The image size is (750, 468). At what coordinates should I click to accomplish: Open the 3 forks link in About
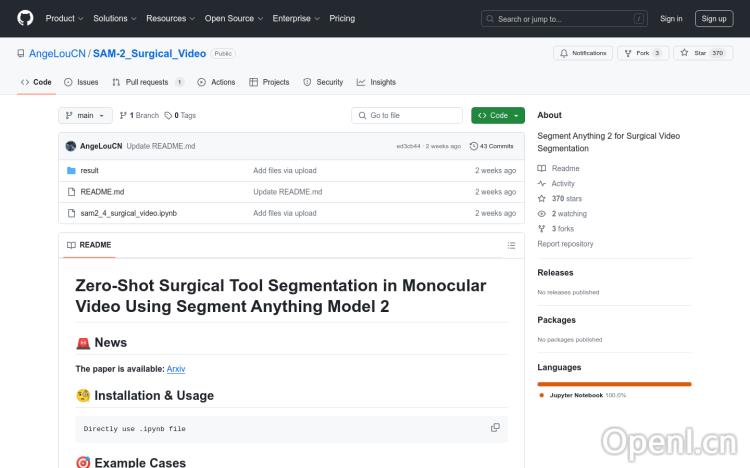click(555, 229)
